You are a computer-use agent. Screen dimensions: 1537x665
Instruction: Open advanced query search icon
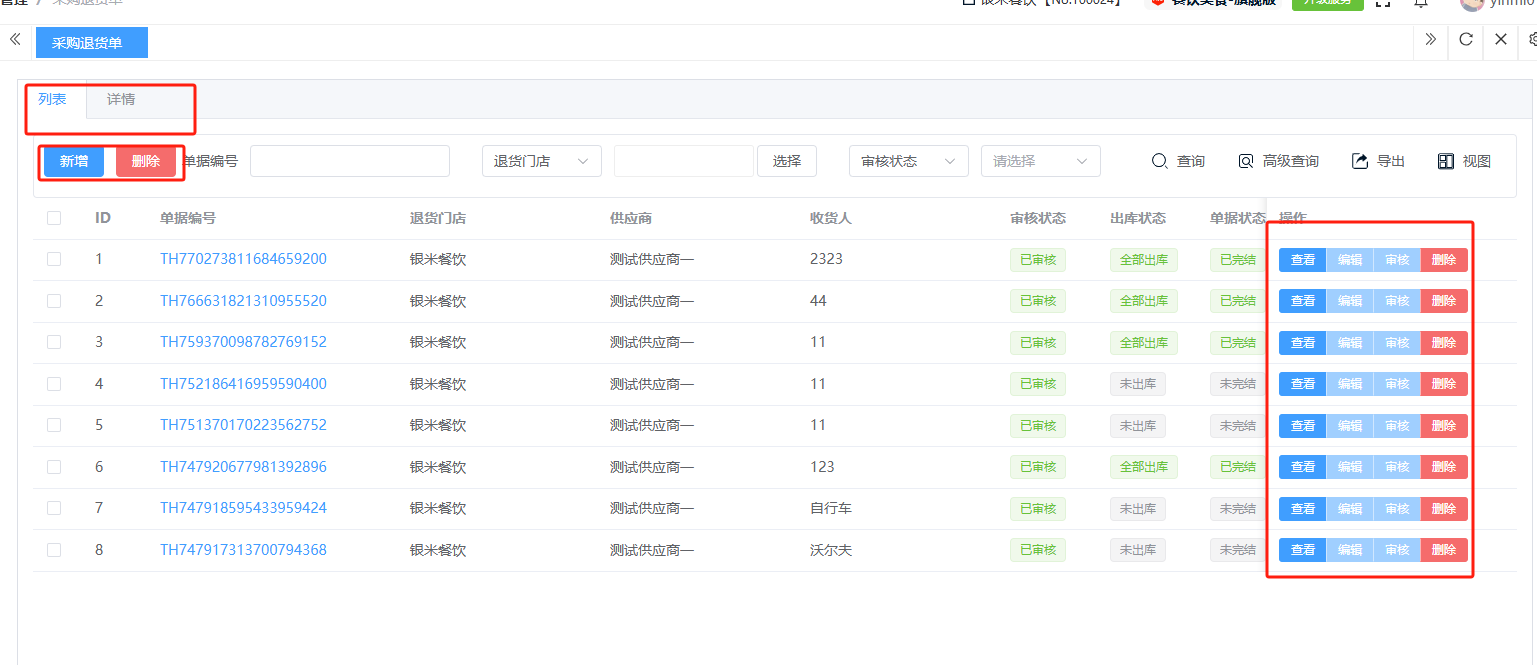coord(1246,161)
